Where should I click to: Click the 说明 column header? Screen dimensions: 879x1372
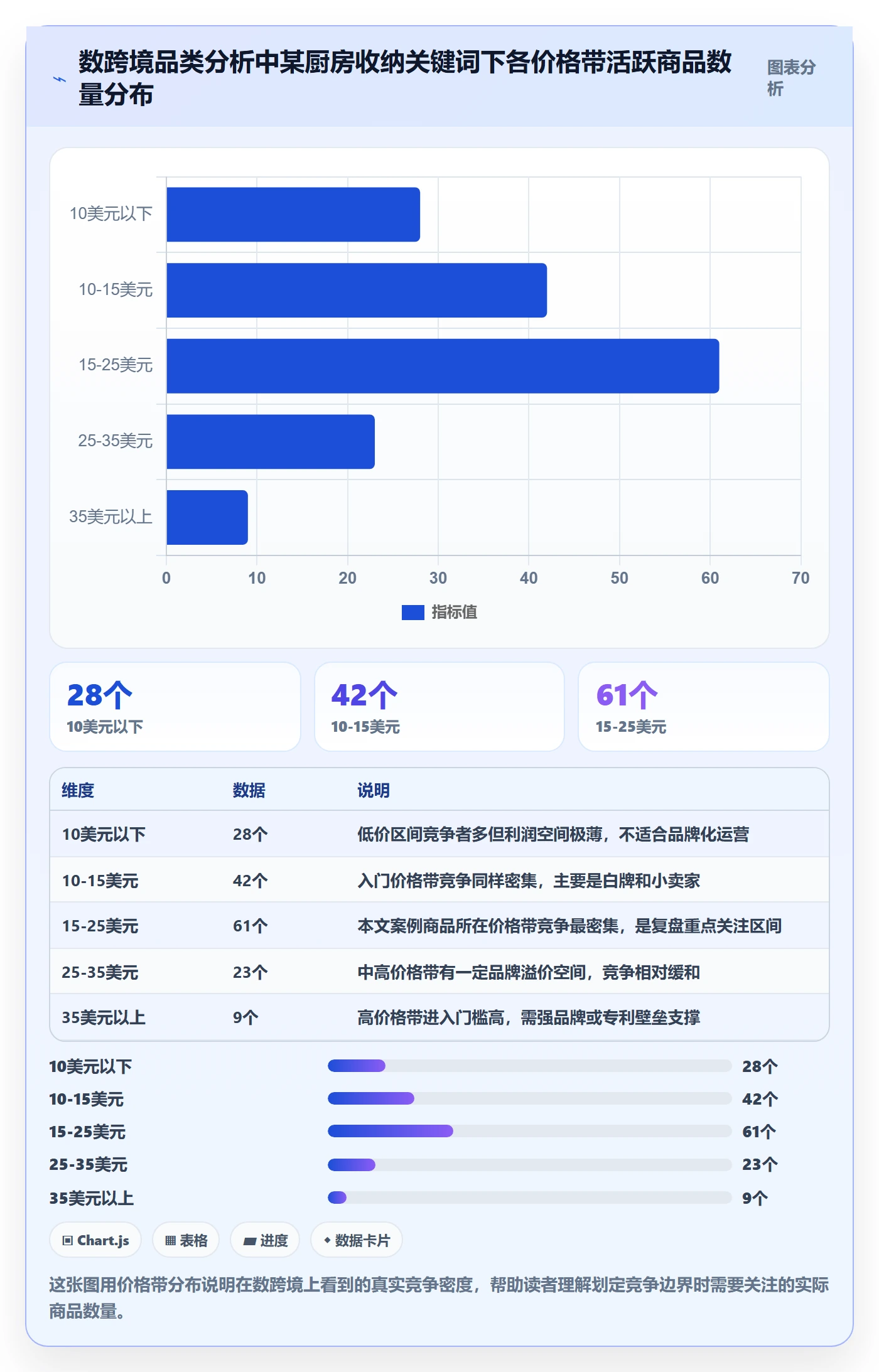coord(374,790)
